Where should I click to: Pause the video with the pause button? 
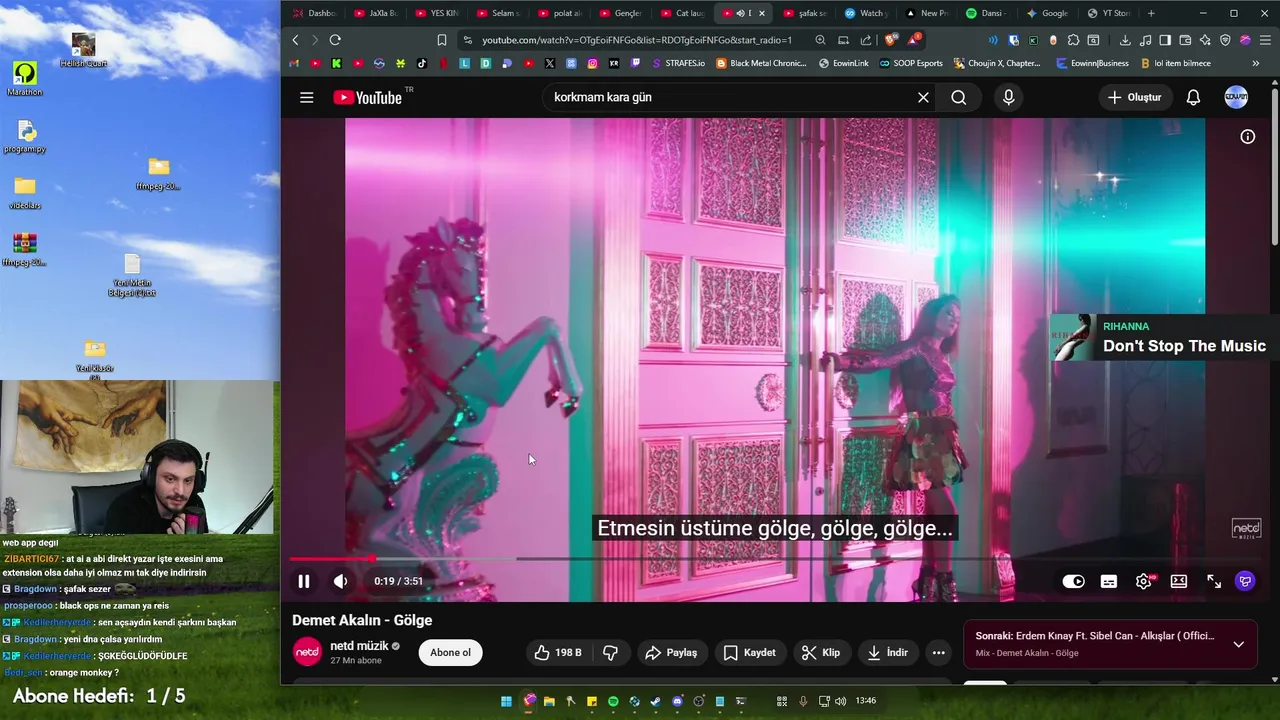304,581
